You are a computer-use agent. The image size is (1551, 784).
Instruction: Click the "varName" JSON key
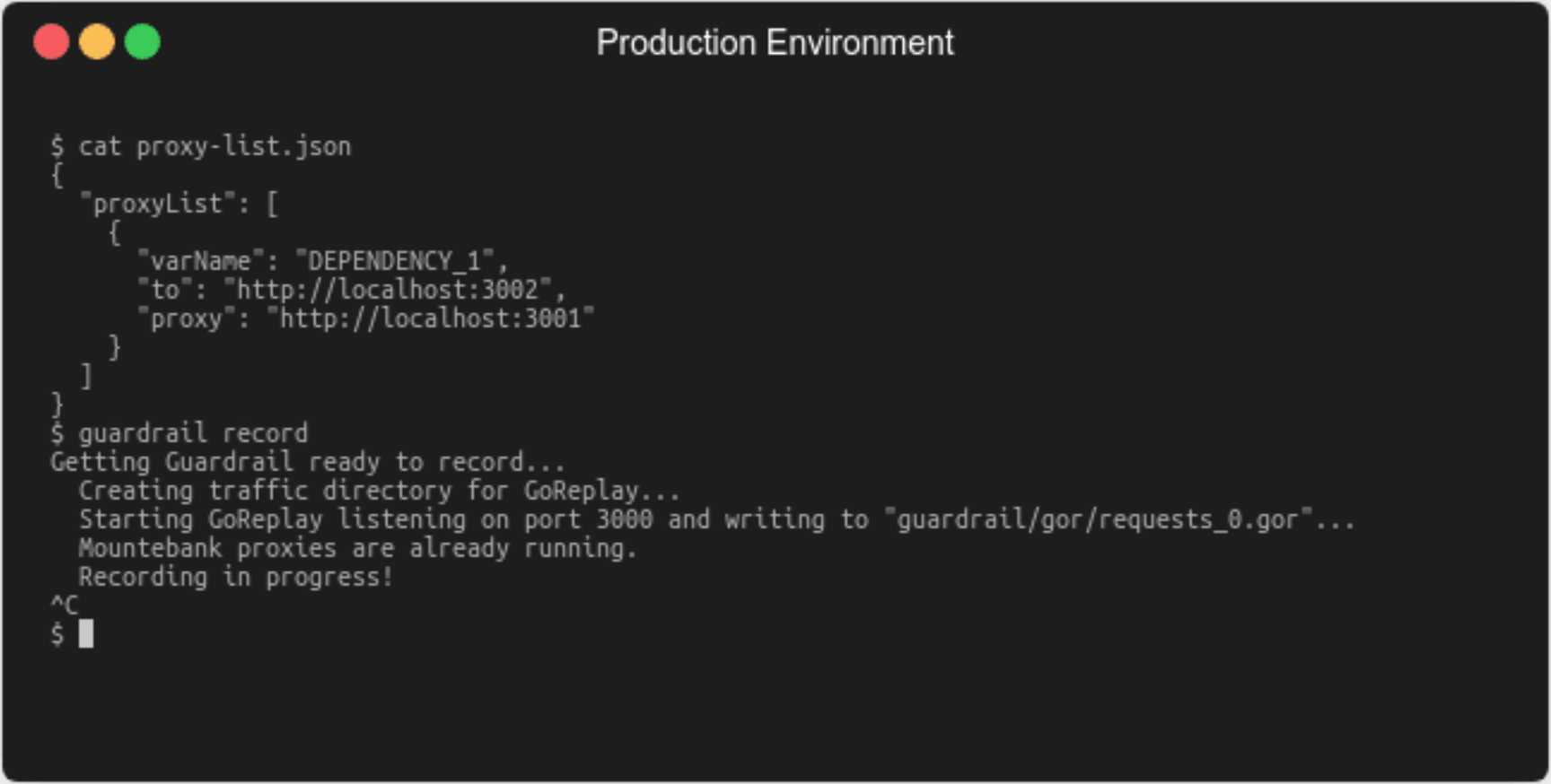tap(200, 261)
